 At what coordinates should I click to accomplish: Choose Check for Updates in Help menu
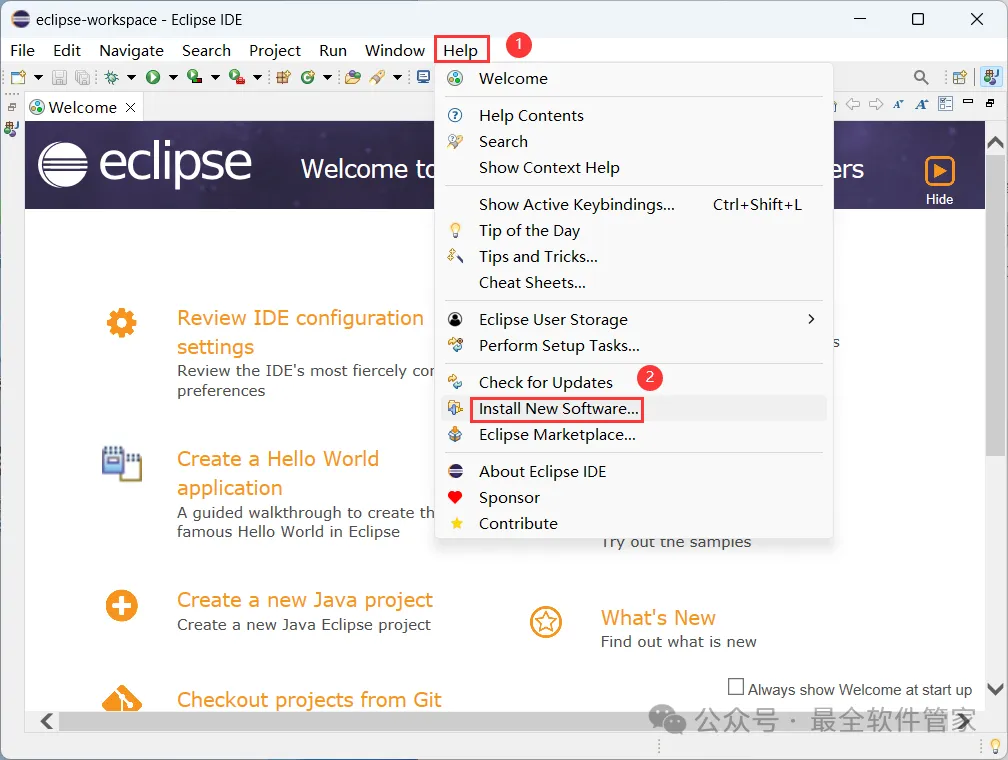coord(634,382)
